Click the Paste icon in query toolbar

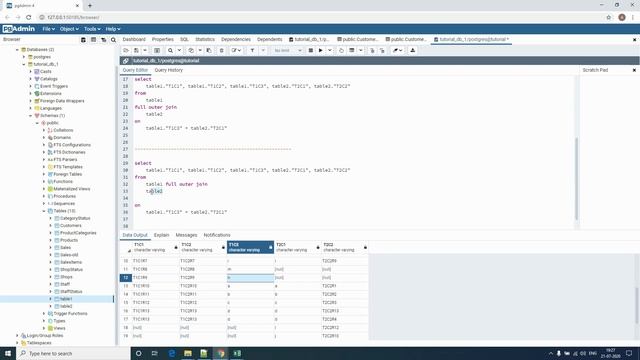point(209,50)
